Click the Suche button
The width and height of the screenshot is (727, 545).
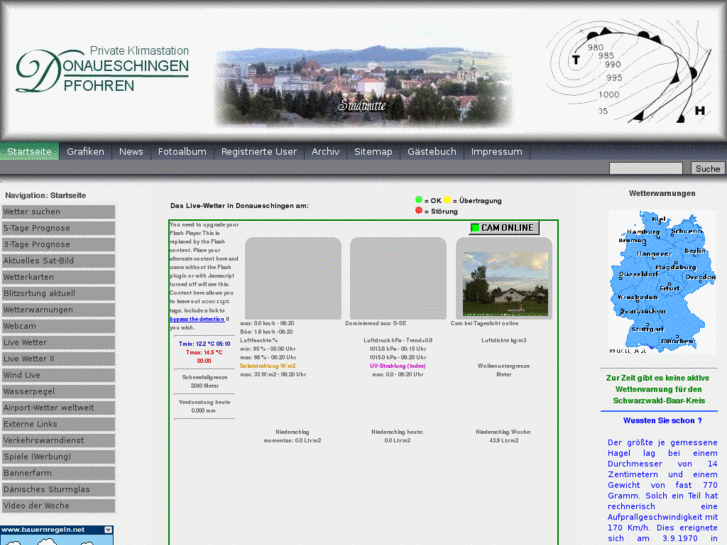point(708,169)
